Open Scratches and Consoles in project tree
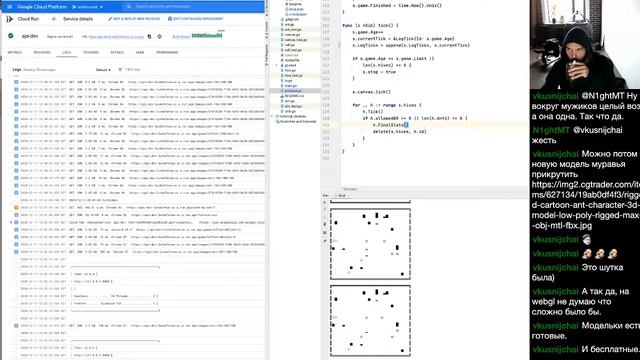The image size is (640, 360). click(x=296, y=121)
